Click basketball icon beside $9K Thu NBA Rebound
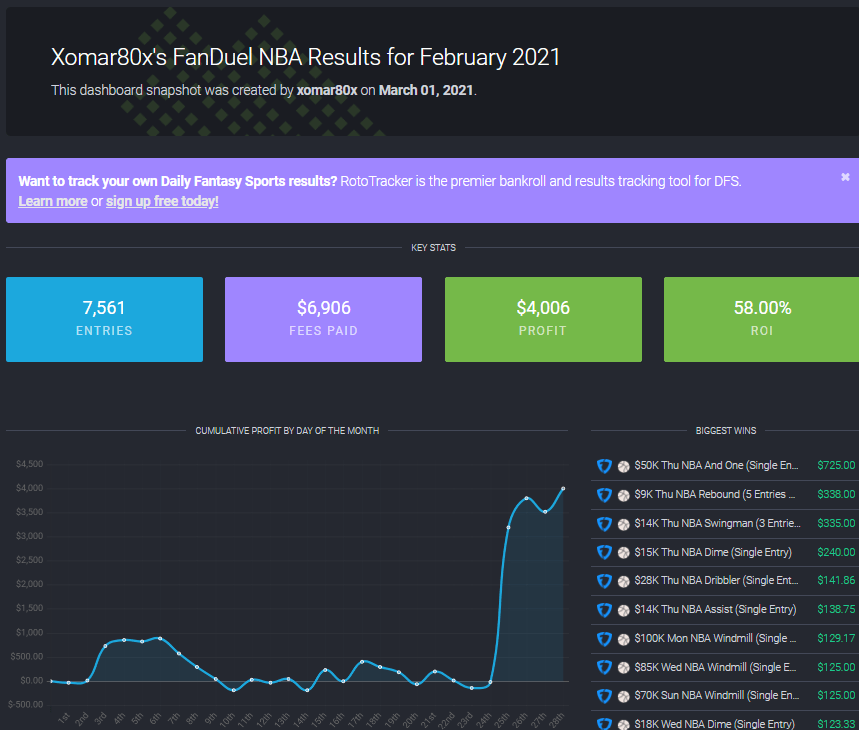 tap(623, 496)
